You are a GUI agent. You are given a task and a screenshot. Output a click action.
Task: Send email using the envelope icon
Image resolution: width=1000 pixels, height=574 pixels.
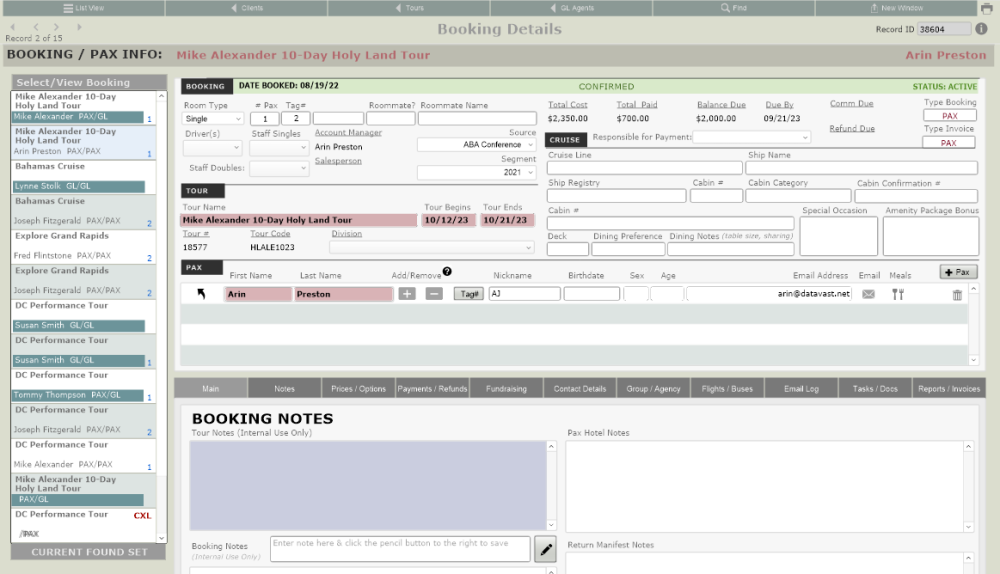pos(868,294)
